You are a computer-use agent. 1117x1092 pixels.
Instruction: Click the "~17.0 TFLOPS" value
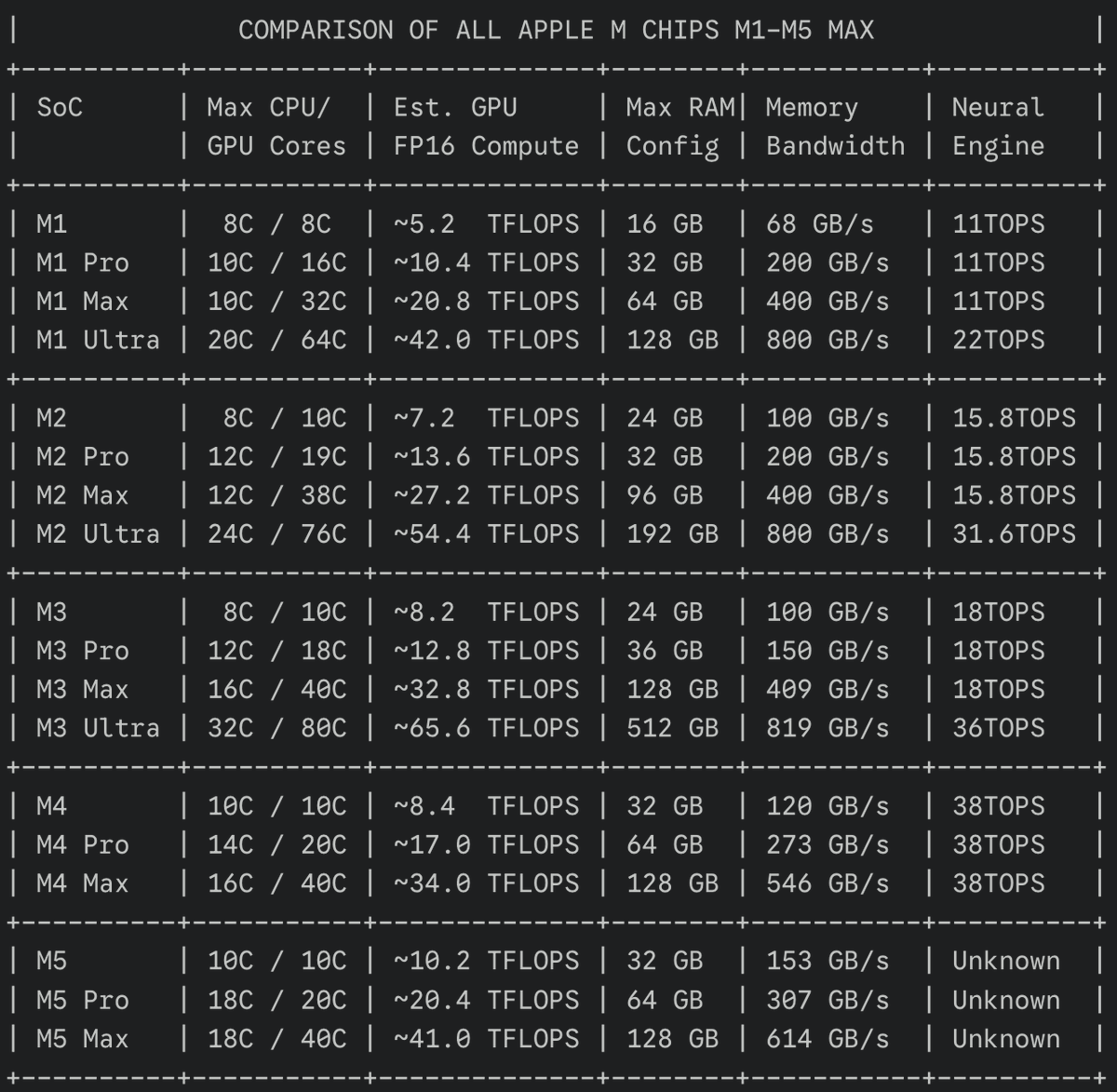[x=486, y=844]
